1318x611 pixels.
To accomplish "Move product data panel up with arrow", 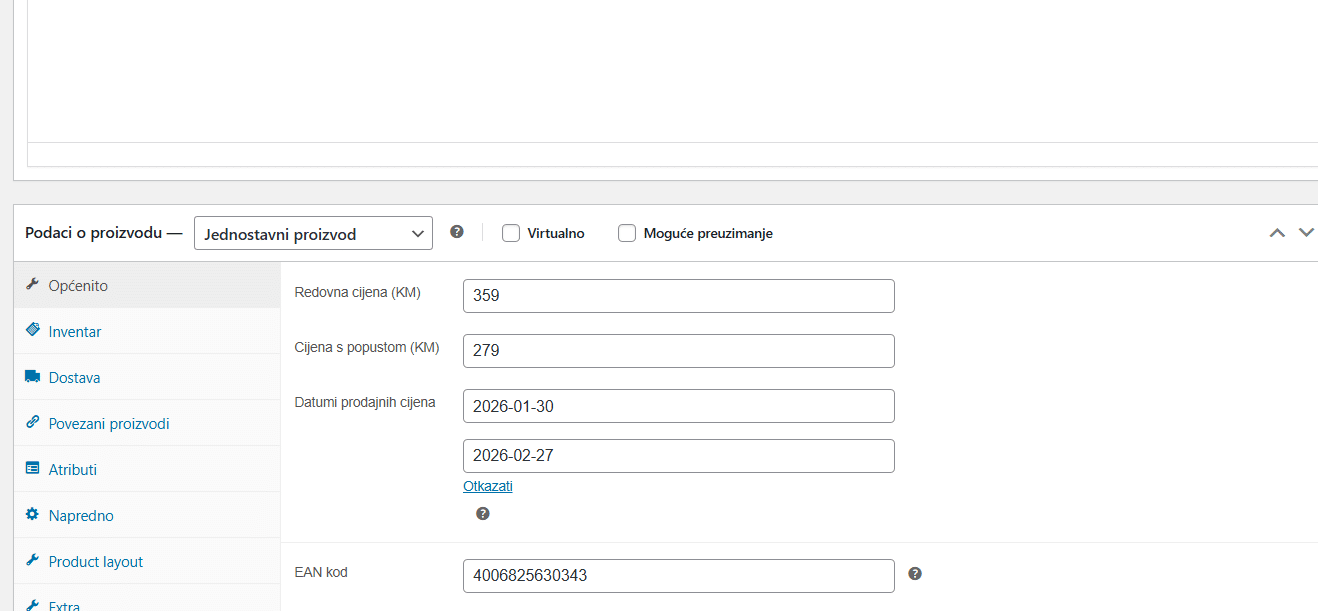I will click(x=1276, y=233).
